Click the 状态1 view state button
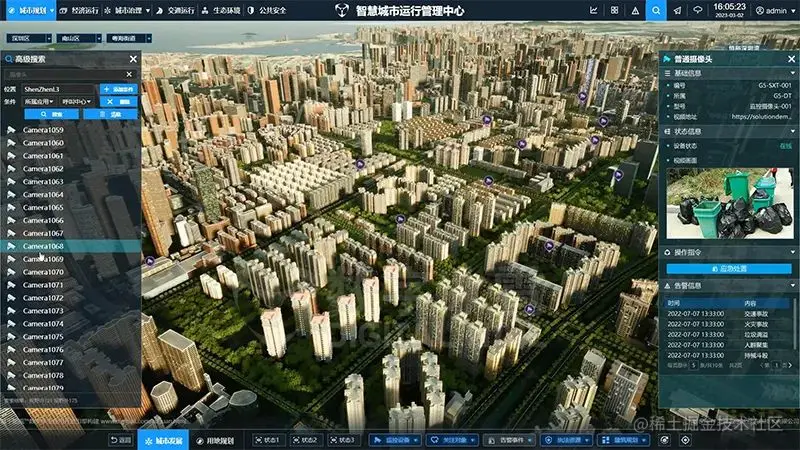This screenshot has height=450, width=800. click(267, 440)
